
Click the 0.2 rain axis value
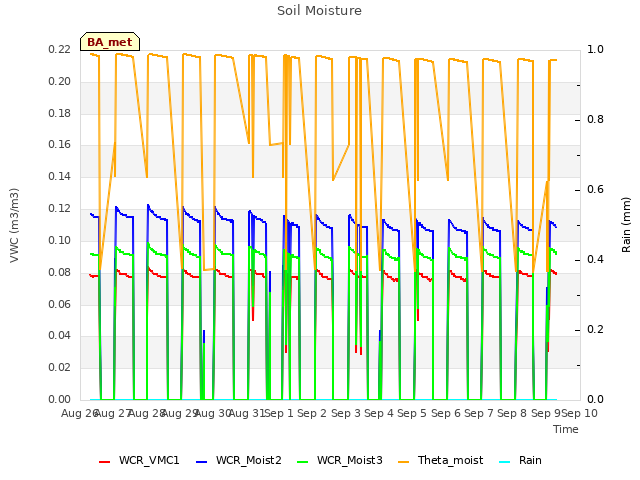point(595,329)
